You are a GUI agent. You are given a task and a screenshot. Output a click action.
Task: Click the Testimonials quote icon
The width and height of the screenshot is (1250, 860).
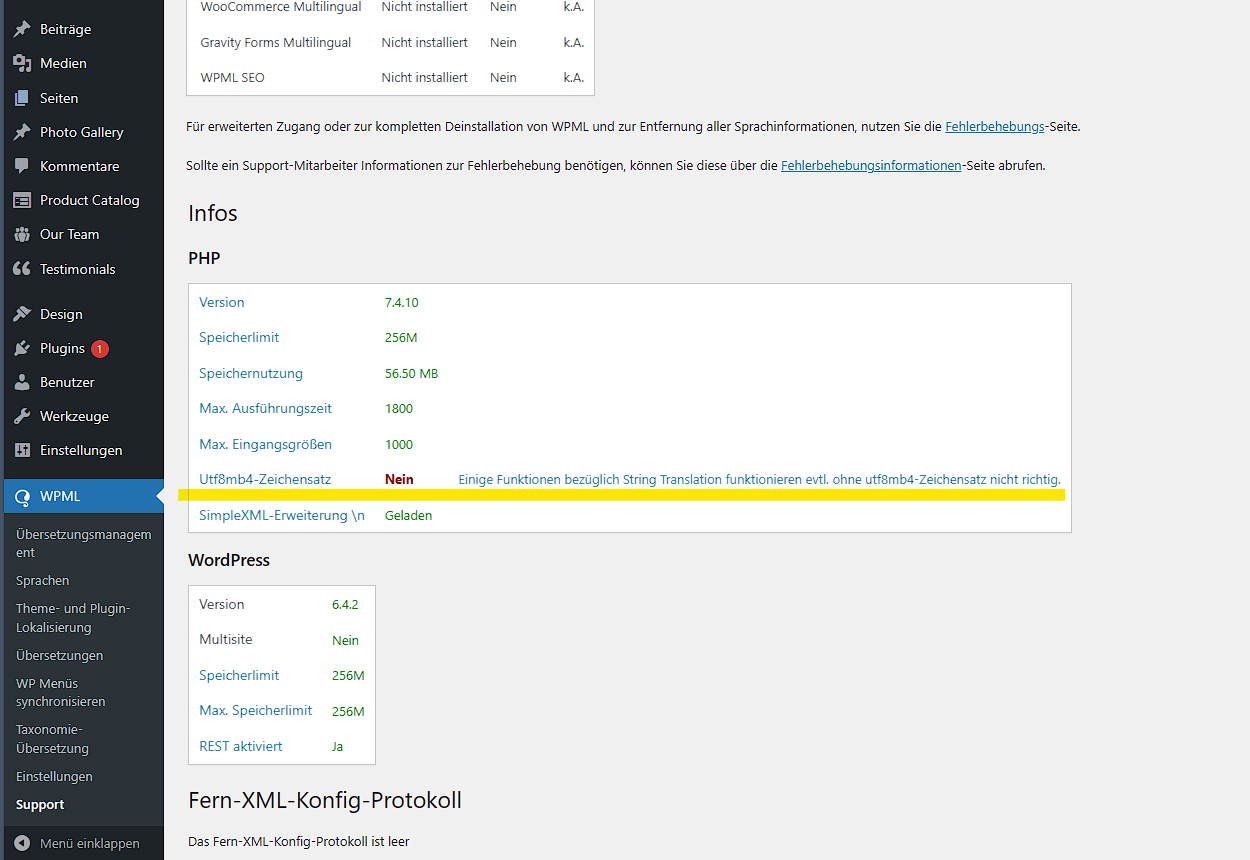tap(22, 269)
